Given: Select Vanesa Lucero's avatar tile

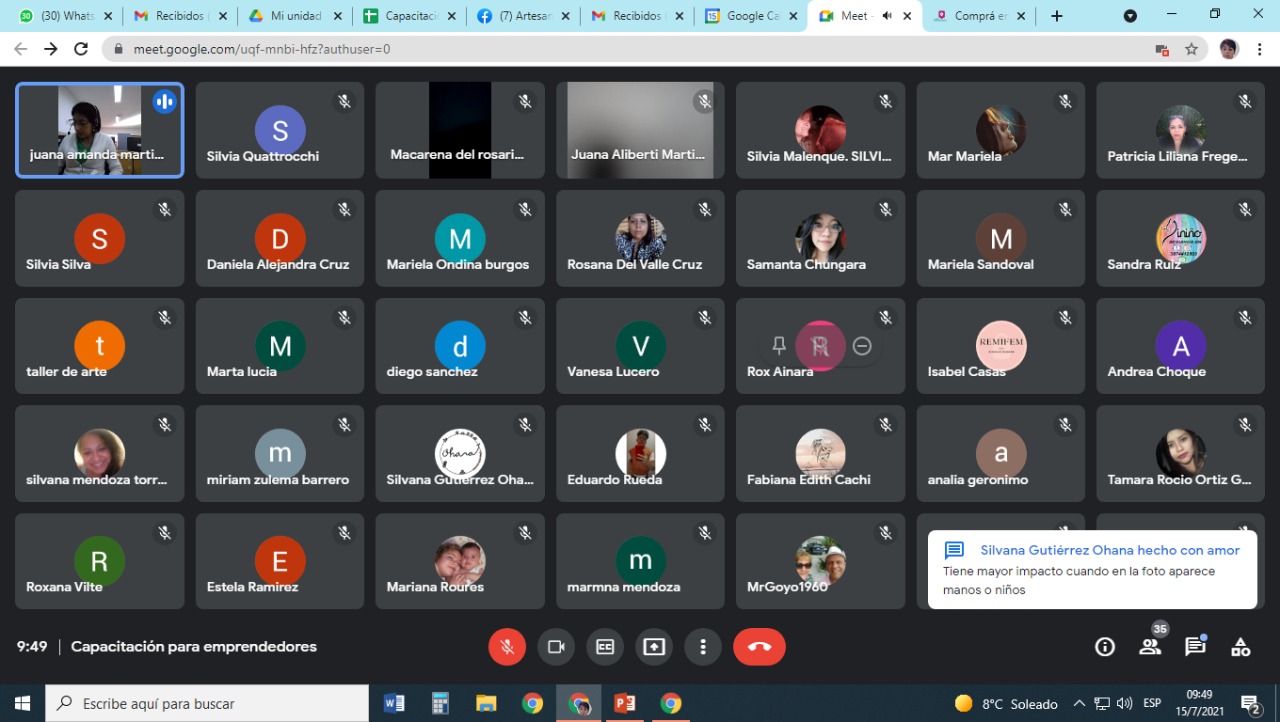Looking at the screenshot, I should (x=640, y=346).
